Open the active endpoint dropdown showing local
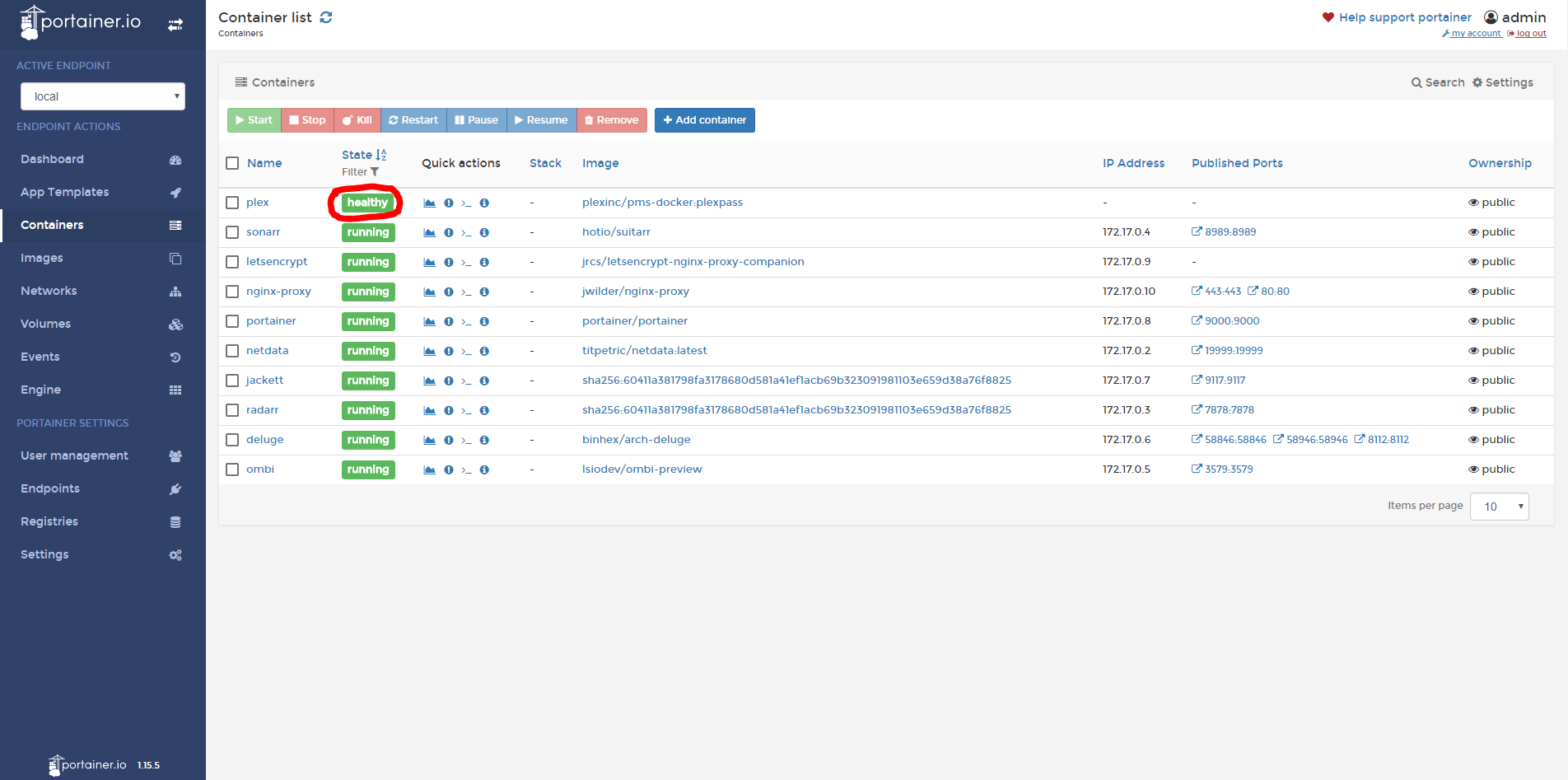The height and width of the screenshot is (780, 1568). (x=103, y=96)
